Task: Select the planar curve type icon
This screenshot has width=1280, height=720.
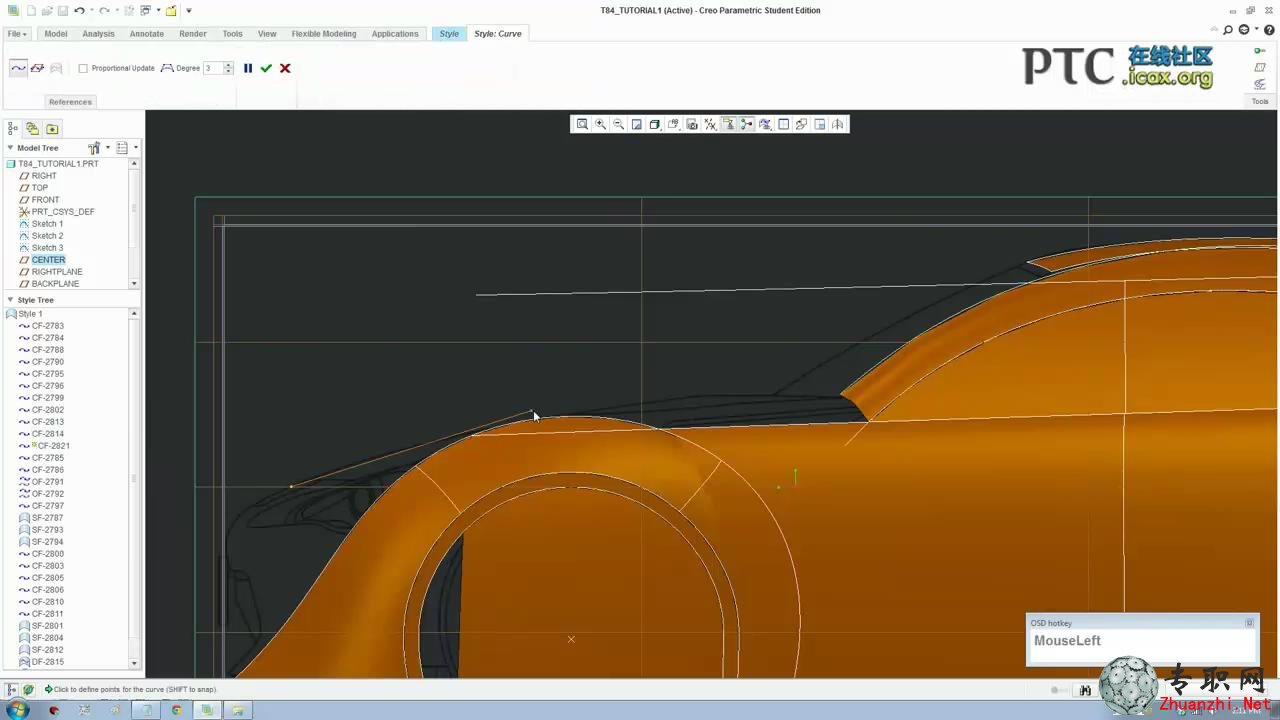Action: coord(37,68)
